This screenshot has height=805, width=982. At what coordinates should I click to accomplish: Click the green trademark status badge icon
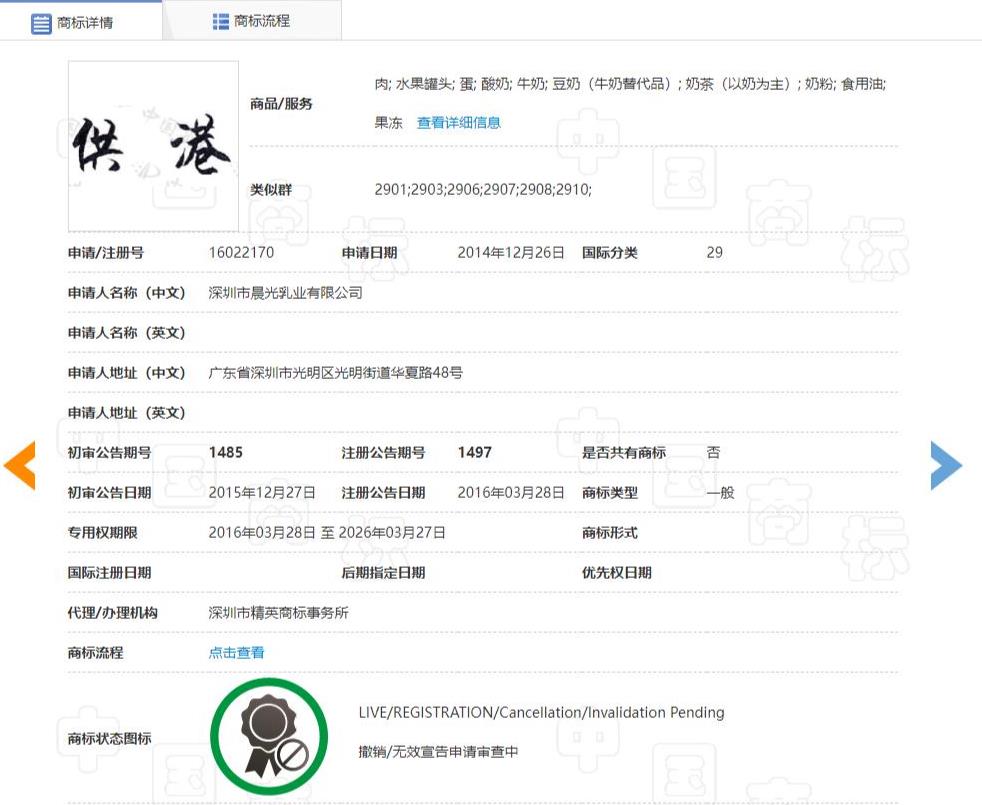click(269, 738)
